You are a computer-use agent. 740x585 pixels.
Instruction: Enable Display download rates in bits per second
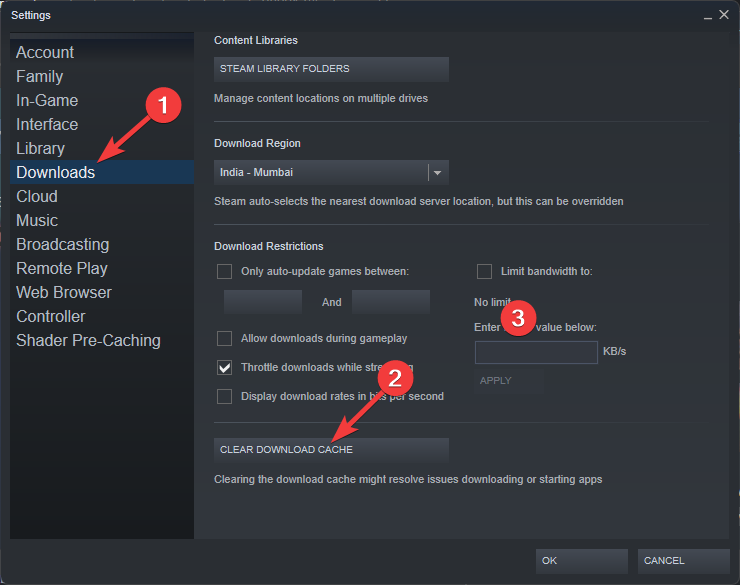pyautogui.click(x=224, y=397)
